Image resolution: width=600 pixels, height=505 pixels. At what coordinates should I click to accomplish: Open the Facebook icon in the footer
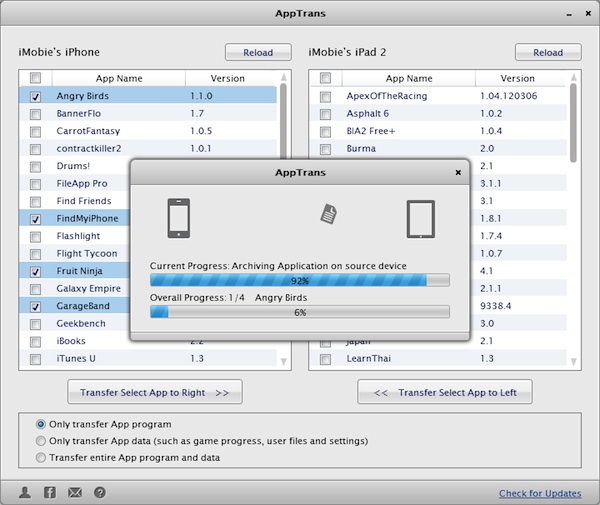point(50,492)
